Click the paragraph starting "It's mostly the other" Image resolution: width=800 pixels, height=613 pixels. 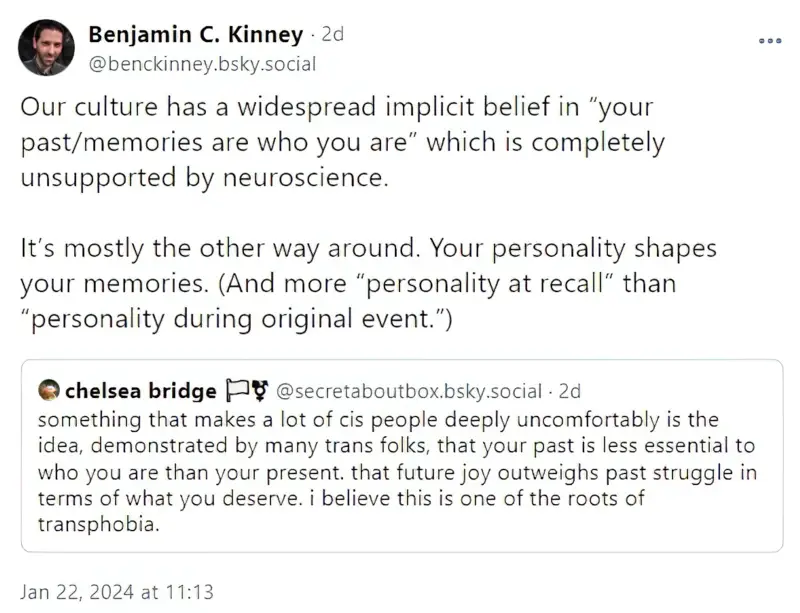coord(369,283)
